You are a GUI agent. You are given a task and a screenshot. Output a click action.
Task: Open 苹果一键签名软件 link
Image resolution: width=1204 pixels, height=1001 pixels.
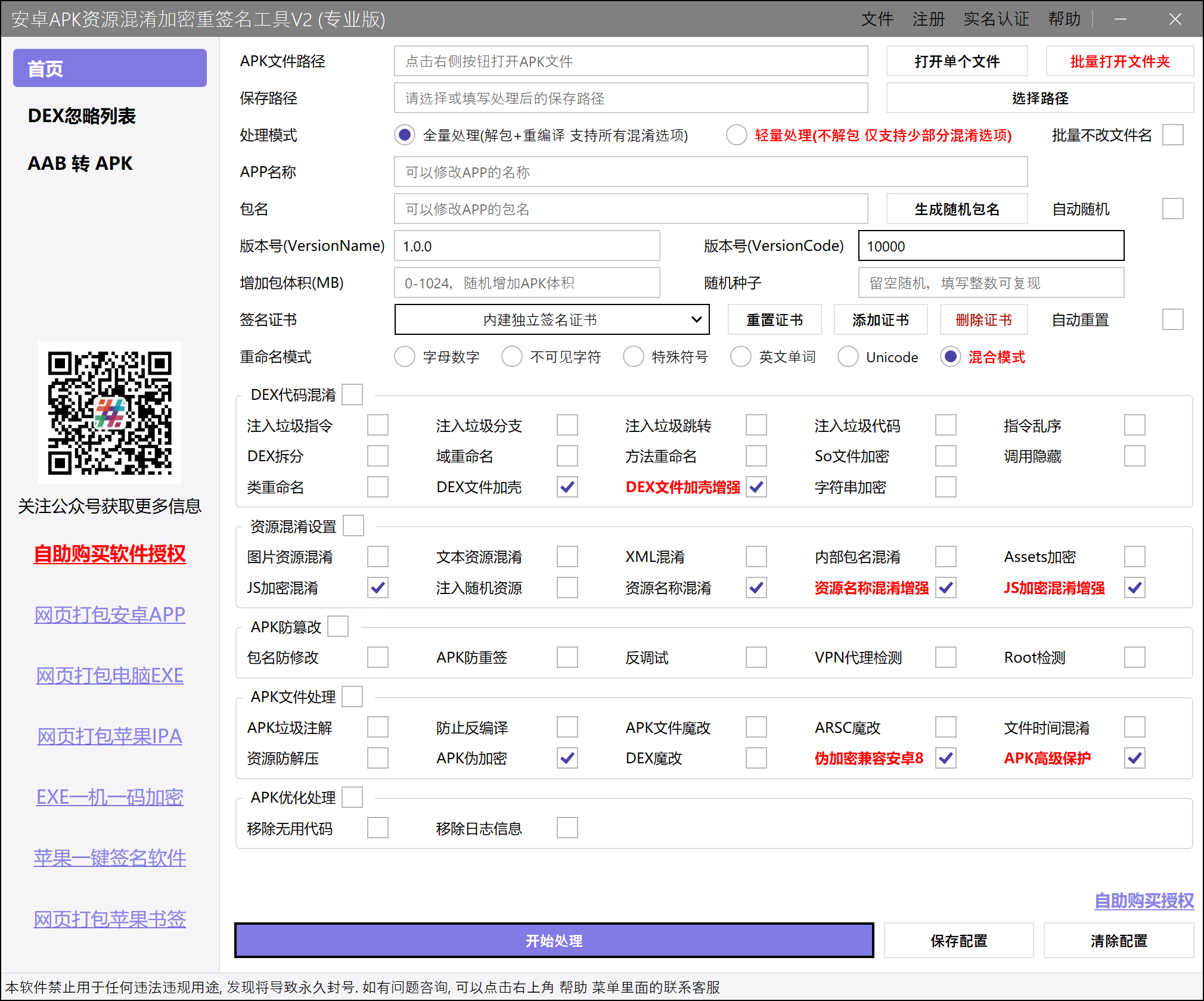coord(110,857)
